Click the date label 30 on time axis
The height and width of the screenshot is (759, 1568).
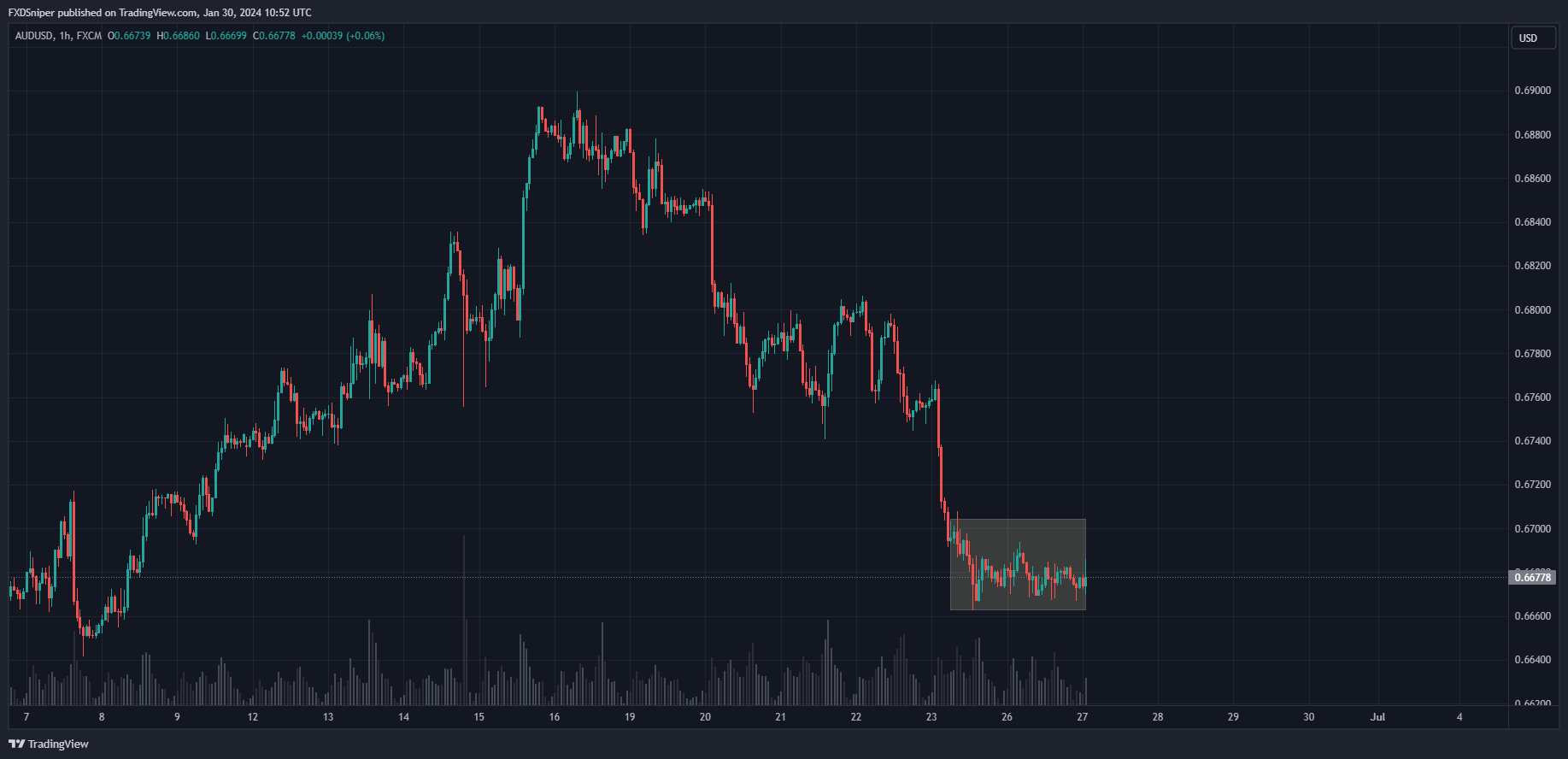point(1308,717)
